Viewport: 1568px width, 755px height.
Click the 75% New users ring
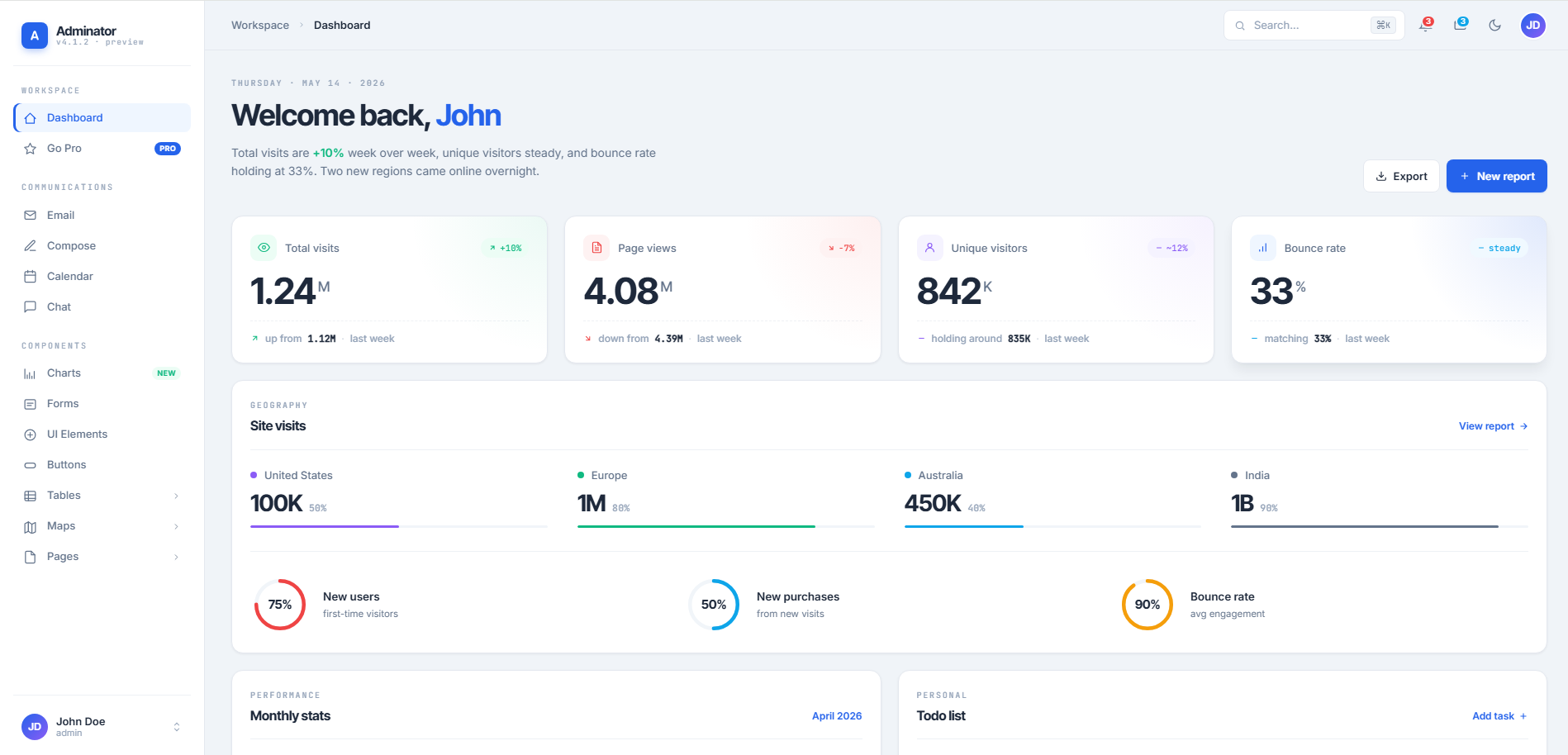click(x=280, y=605)
